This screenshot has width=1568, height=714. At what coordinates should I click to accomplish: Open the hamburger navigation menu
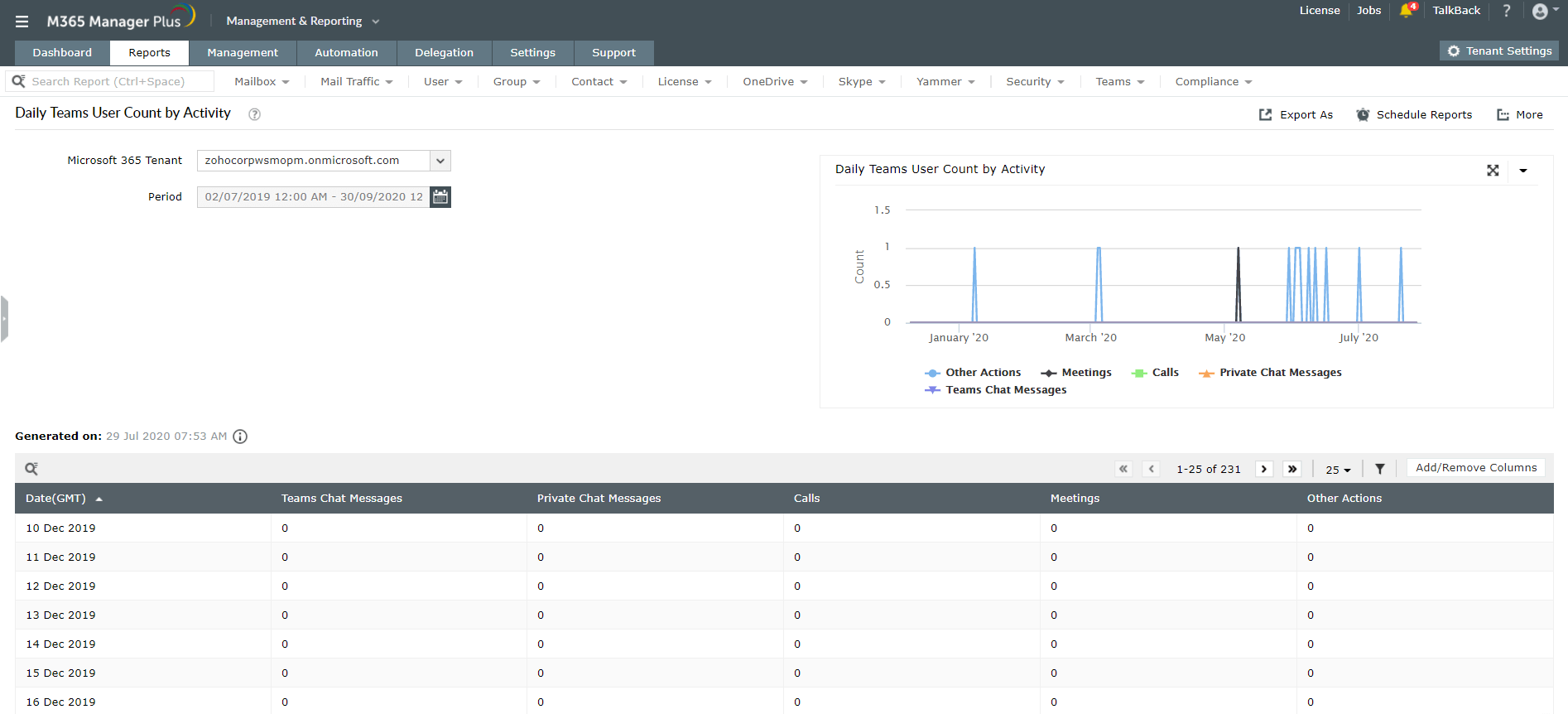point(22,22)
